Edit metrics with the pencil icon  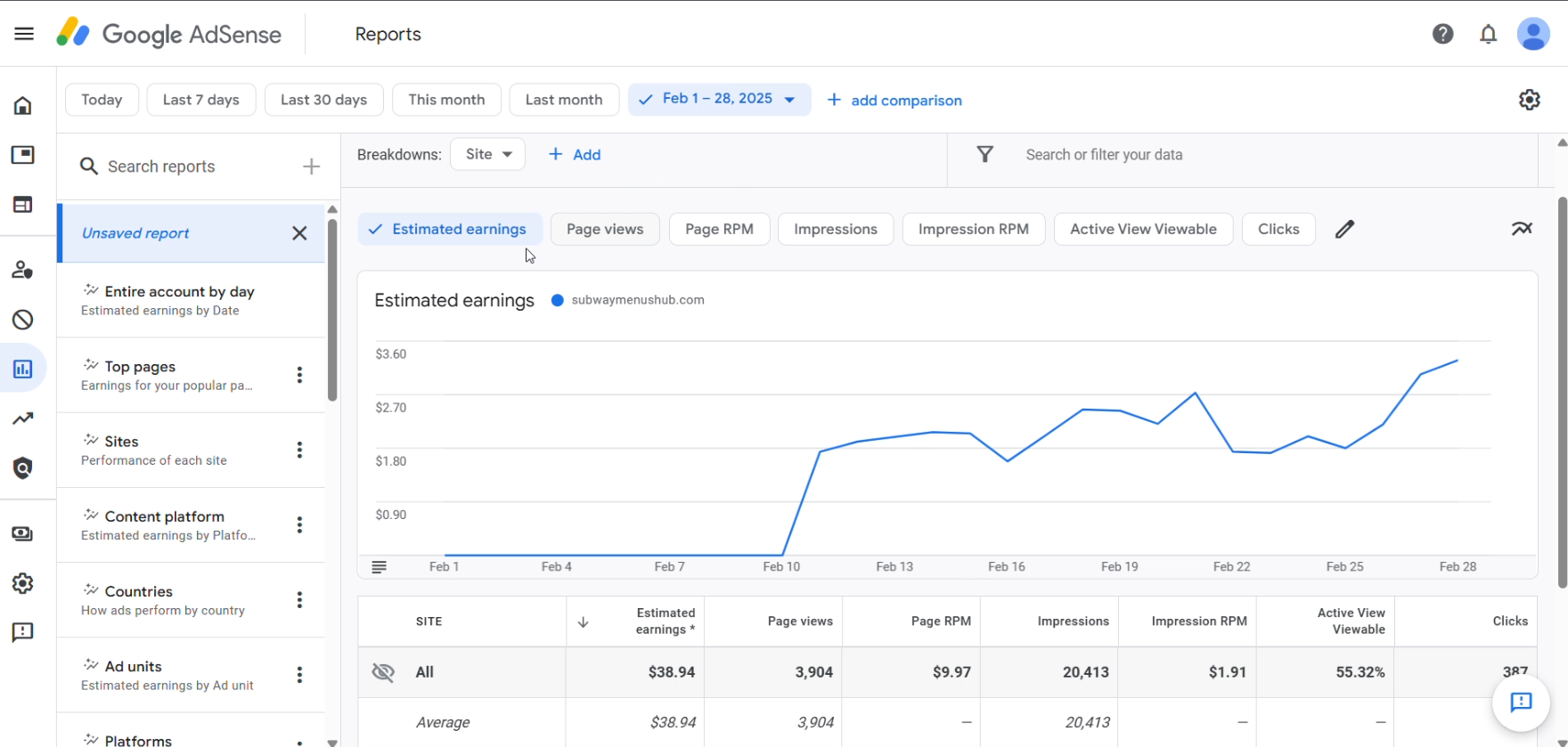(1344, 230)
